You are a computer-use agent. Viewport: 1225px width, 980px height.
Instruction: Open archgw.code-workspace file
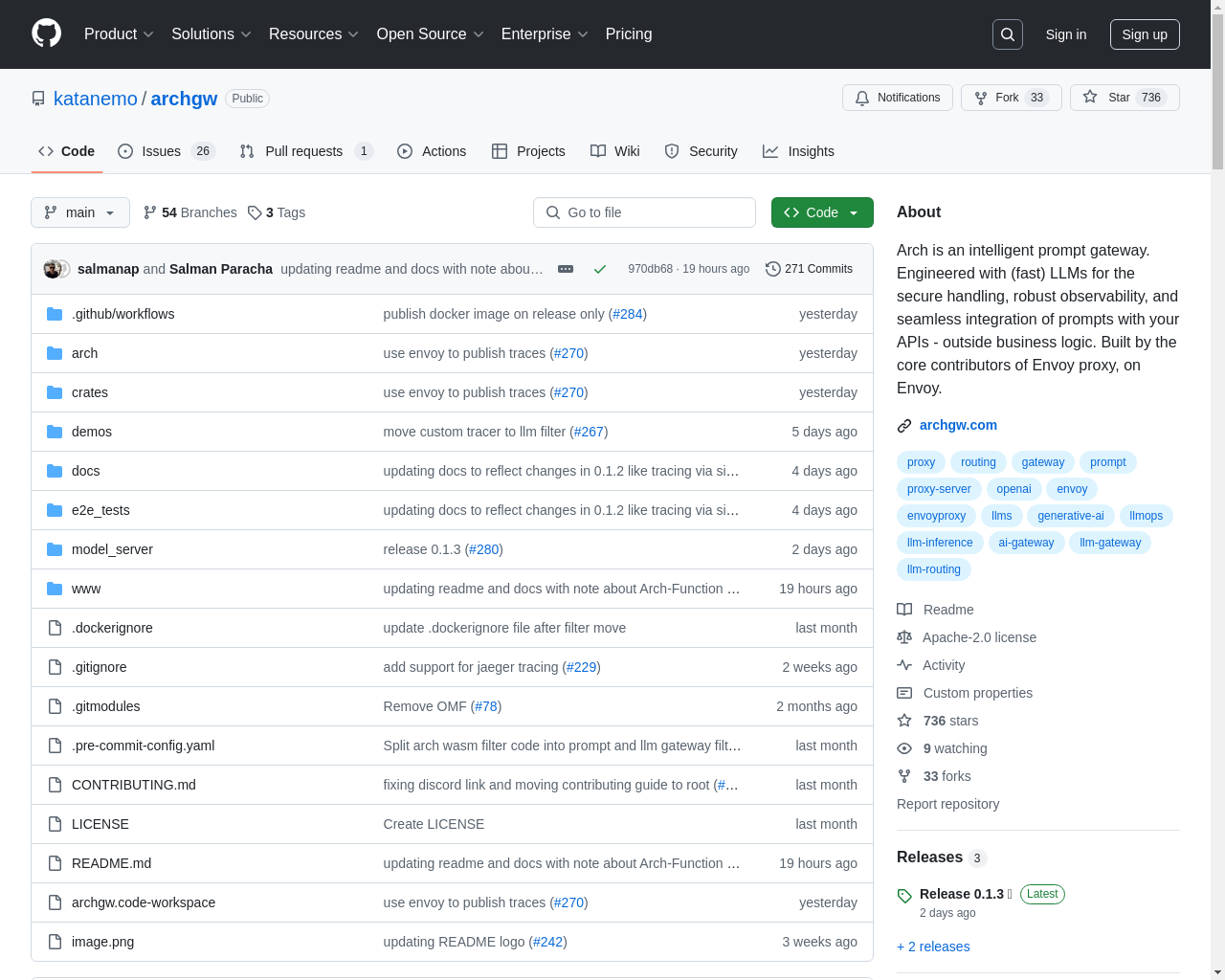tap(144, 902)
